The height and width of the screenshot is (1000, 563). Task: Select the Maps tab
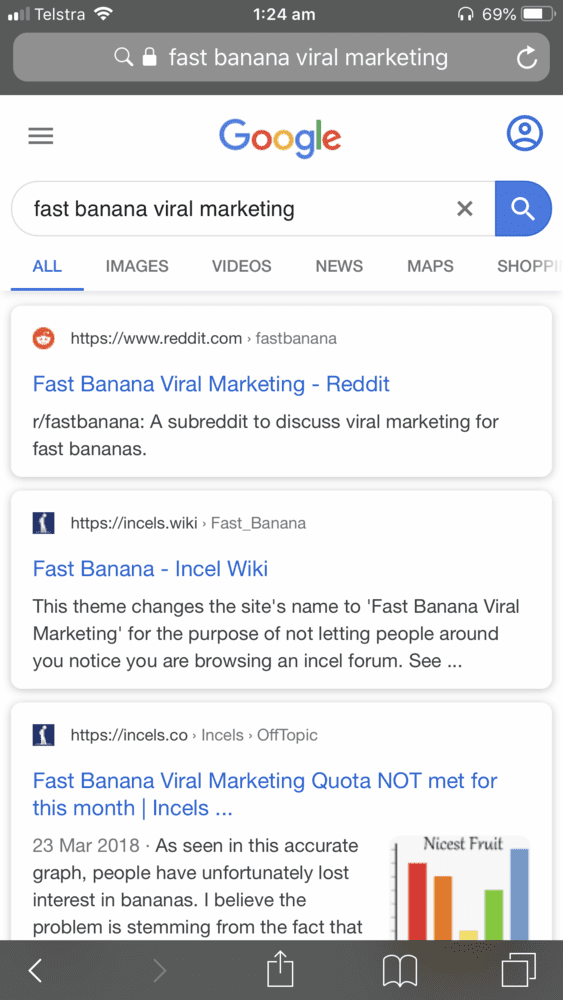point(430,266)
